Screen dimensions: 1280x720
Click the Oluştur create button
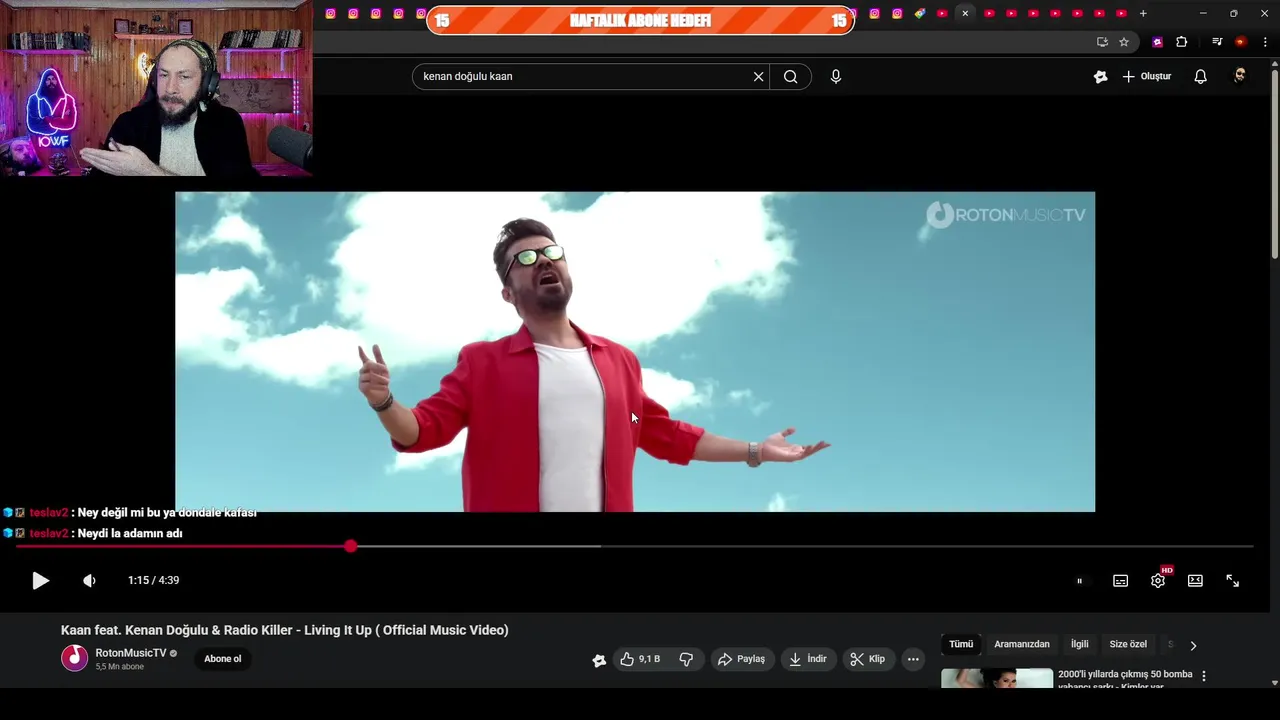tap(1147, 77)
